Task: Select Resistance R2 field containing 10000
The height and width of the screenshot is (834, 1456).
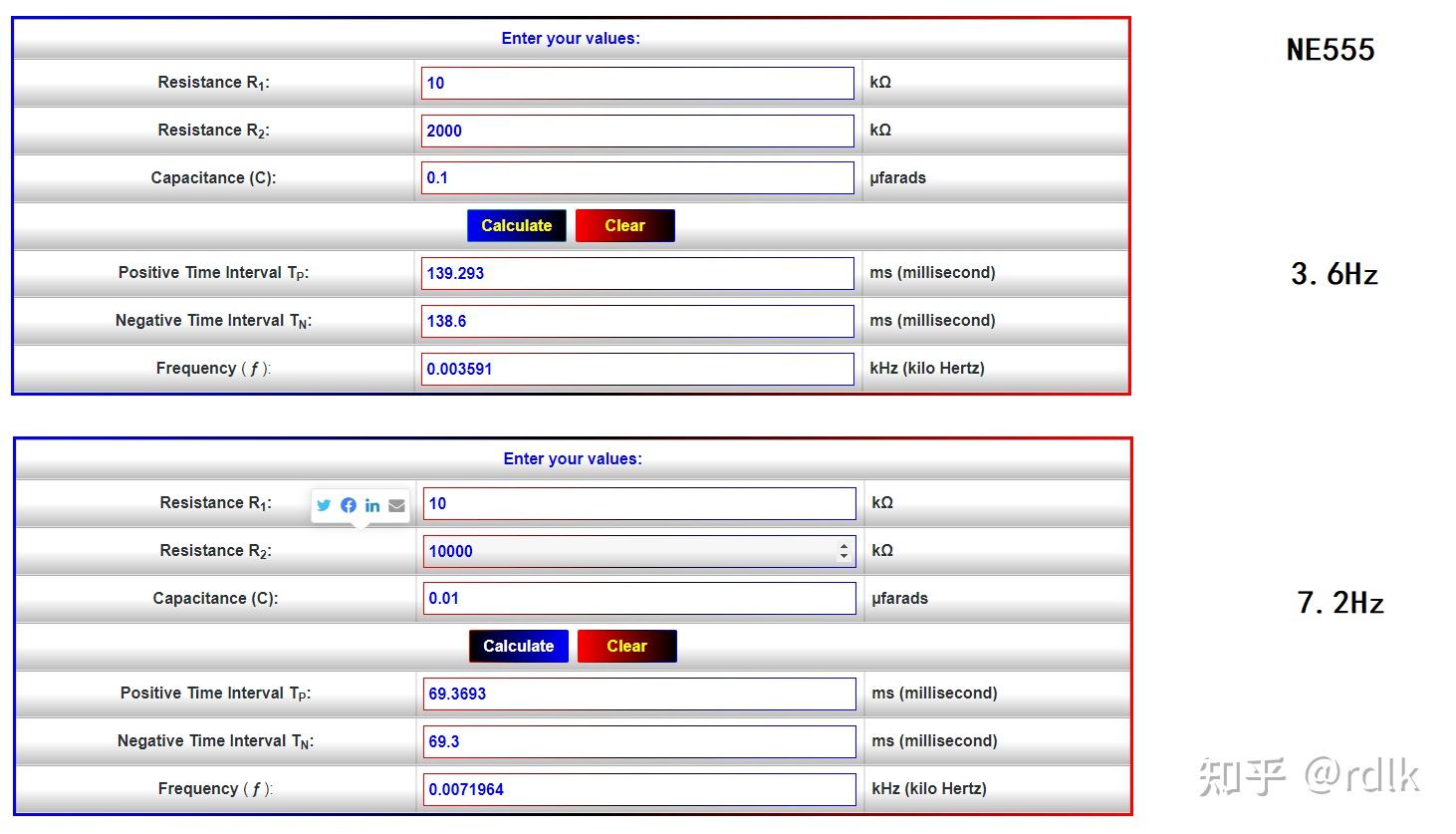Action: pos(639,551)
